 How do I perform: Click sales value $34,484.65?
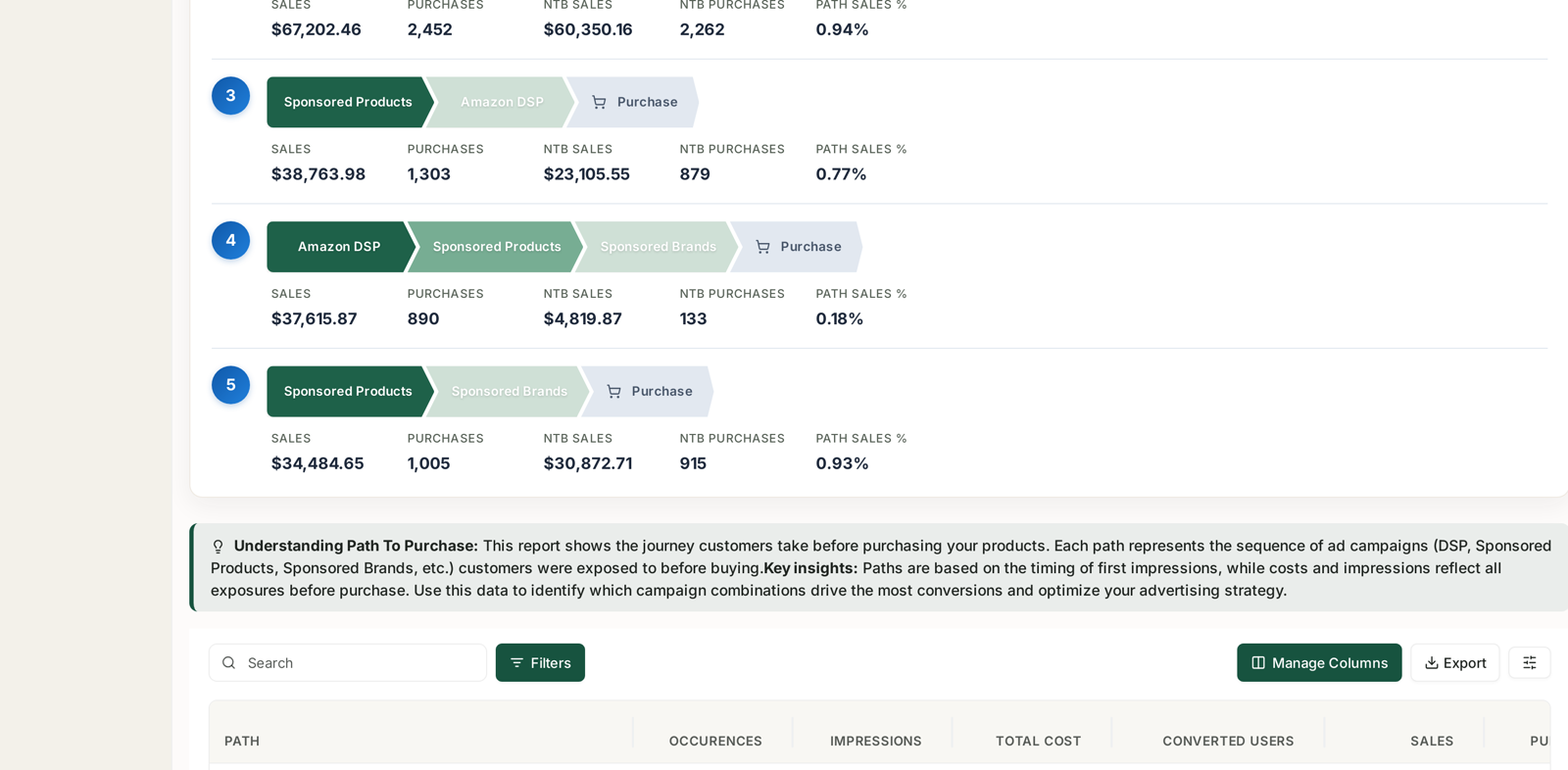[318, 463]
